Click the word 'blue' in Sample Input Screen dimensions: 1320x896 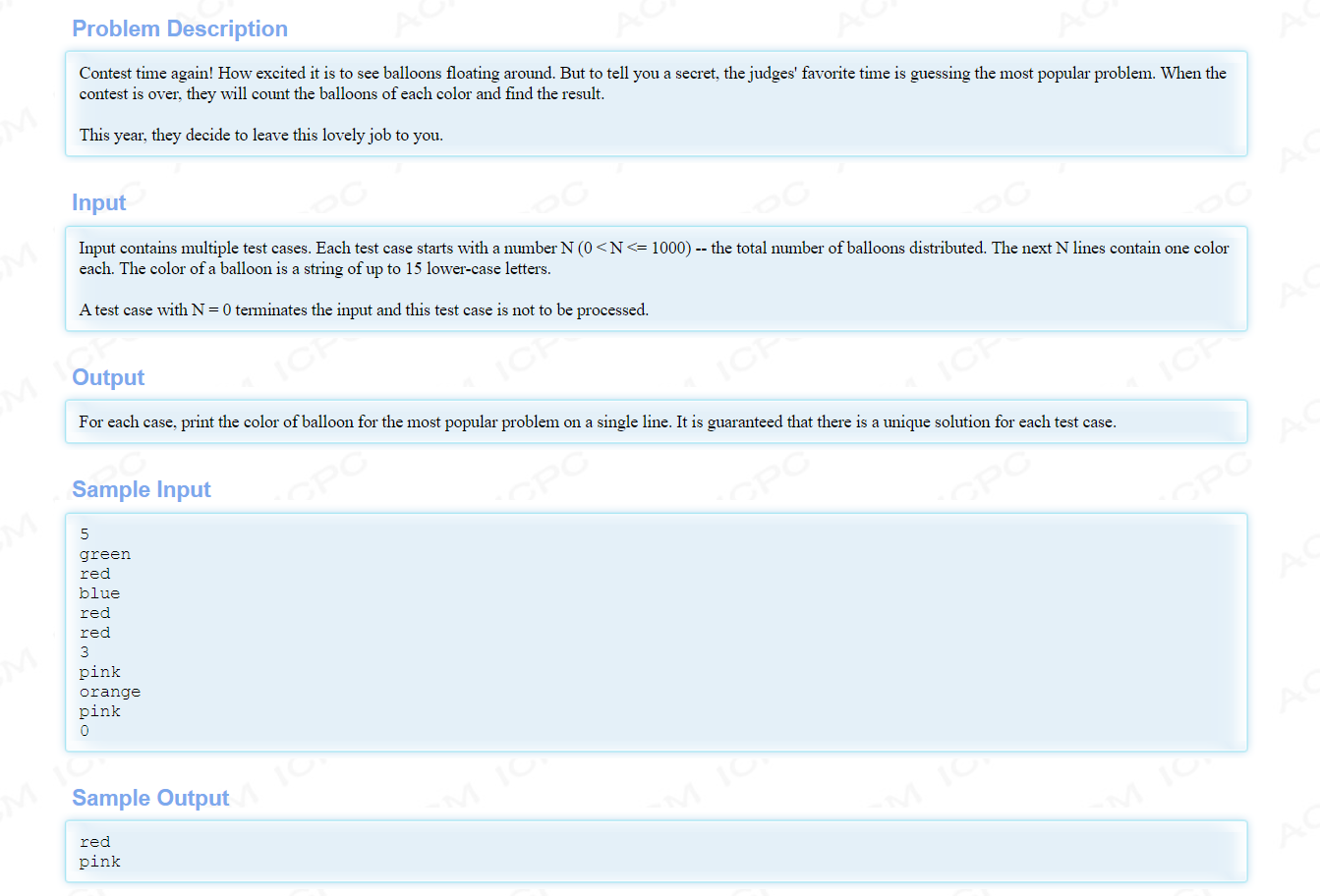(99, 593)
